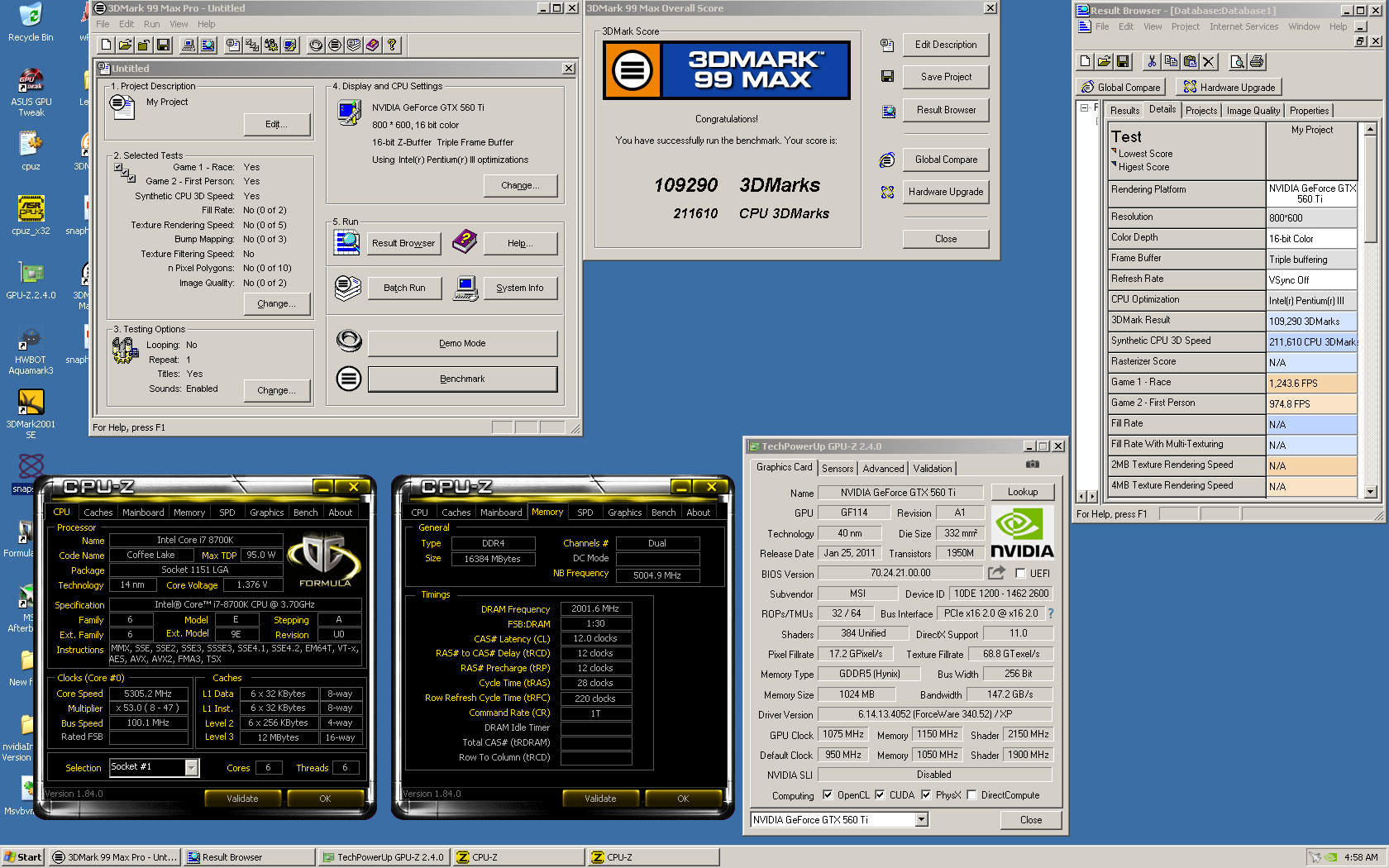Click Open folder icon in Result Browser toolbar
The height and width of the screenshot is (868, 1389).
click(1104, 61)
